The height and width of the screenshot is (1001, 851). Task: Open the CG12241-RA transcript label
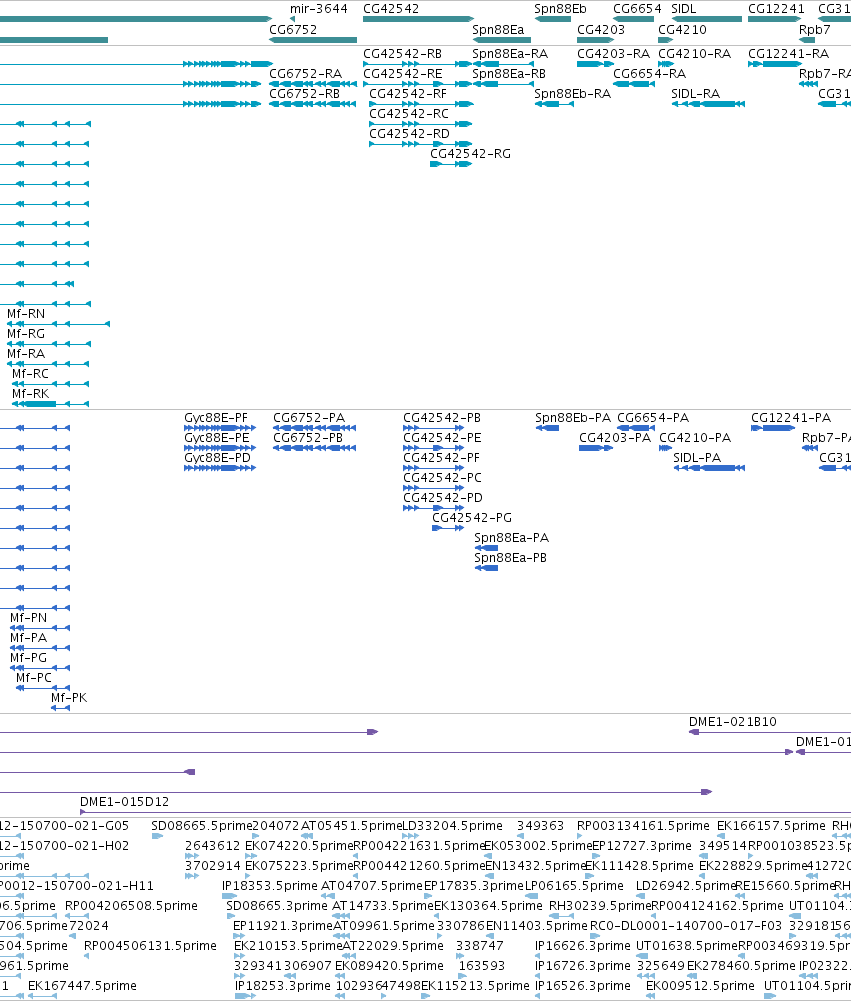tap(788, 54)
